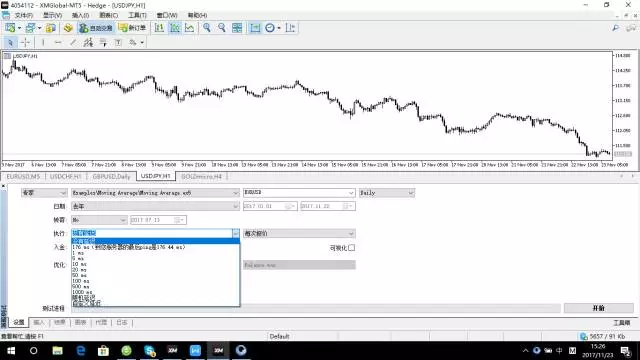Open the 工具(T) tools menu
Viewport: 640px width, 360px height.
coord(137,15)
